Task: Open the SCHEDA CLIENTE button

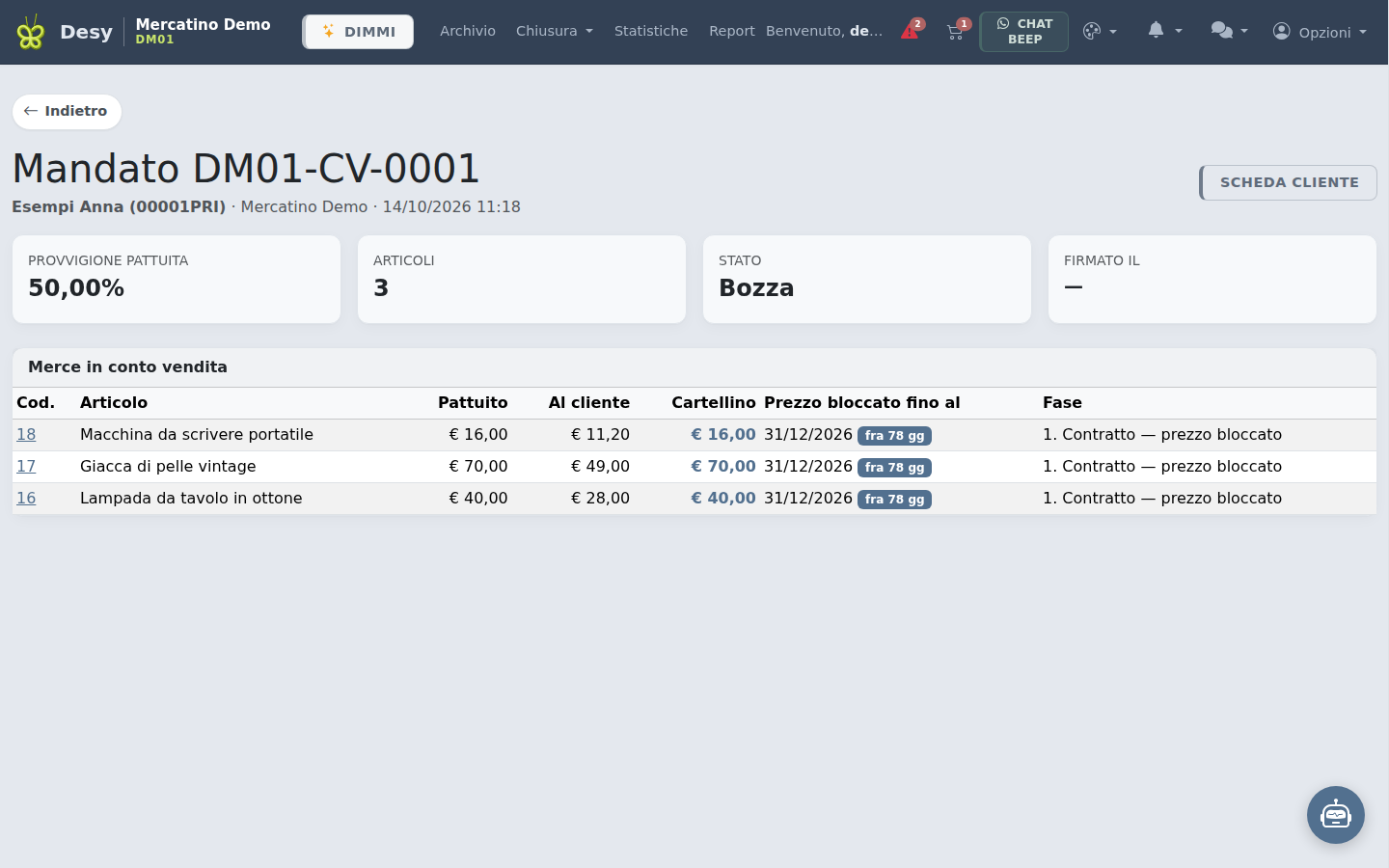Action: coord(1288,182)
